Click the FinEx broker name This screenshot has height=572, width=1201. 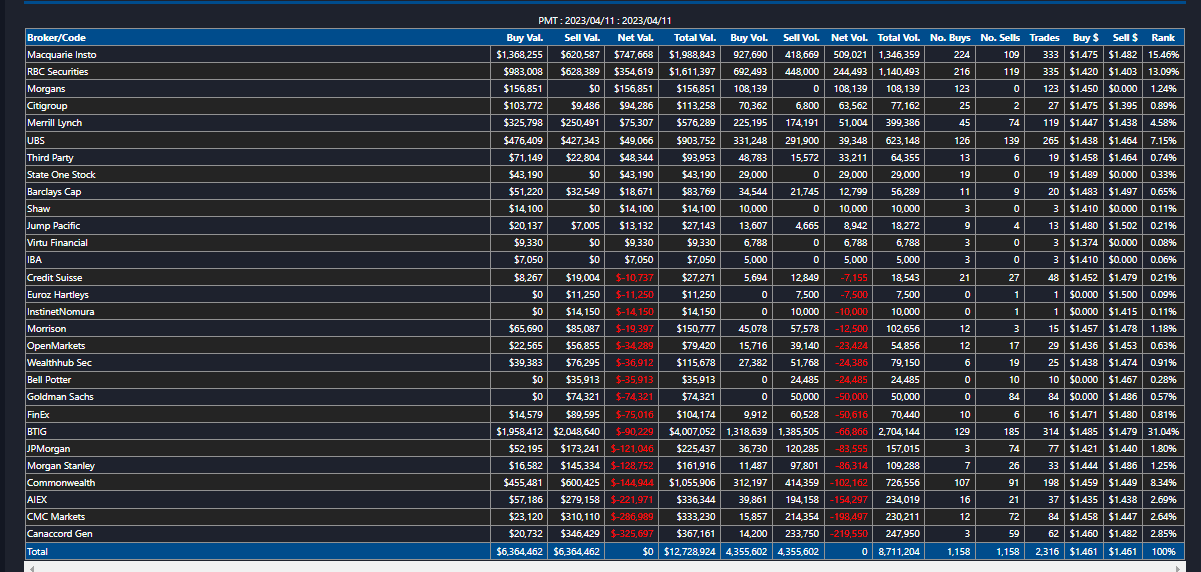click(x=39, y=413)
